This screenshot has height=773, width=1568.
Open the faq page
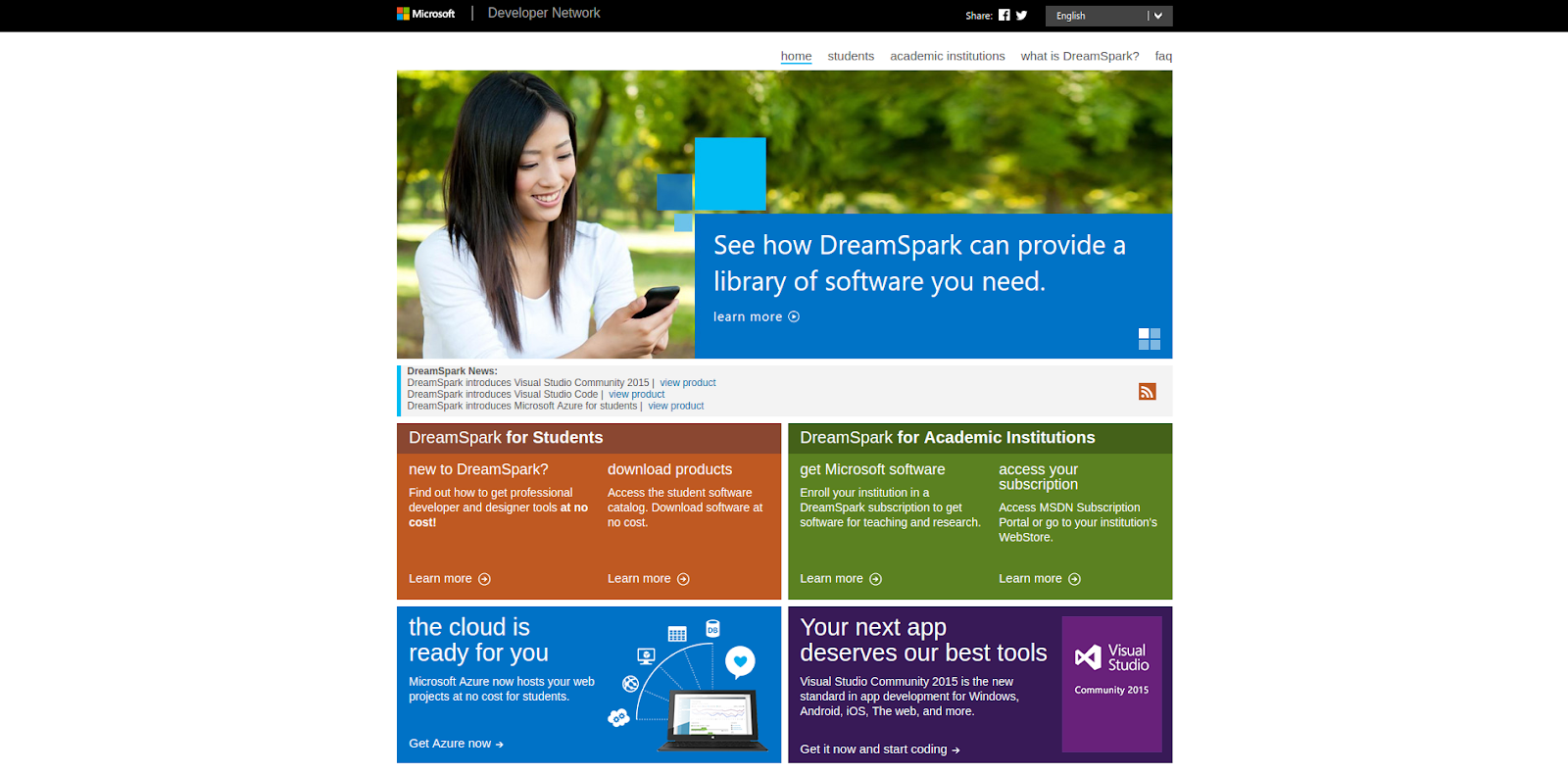pyautogui.click(x=1163, y=56)
